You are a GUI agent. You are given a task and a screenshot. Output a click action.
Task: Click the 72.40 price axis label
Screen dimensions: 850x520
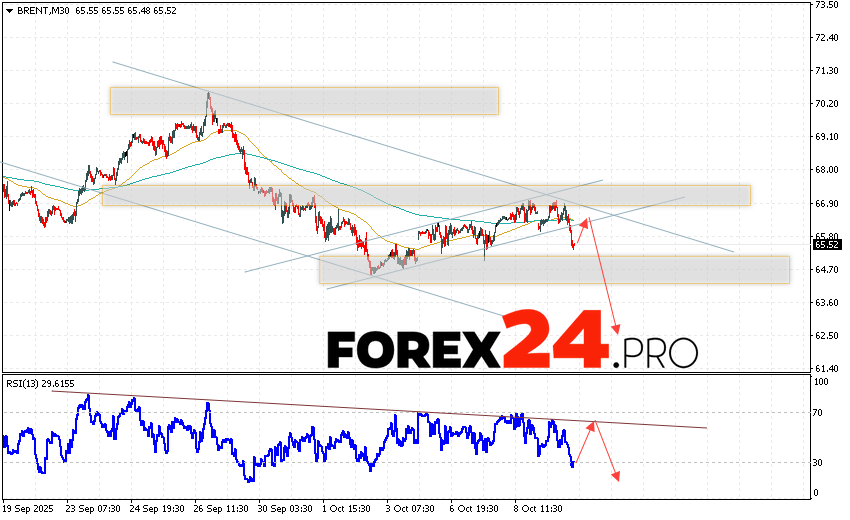(826, 38)
